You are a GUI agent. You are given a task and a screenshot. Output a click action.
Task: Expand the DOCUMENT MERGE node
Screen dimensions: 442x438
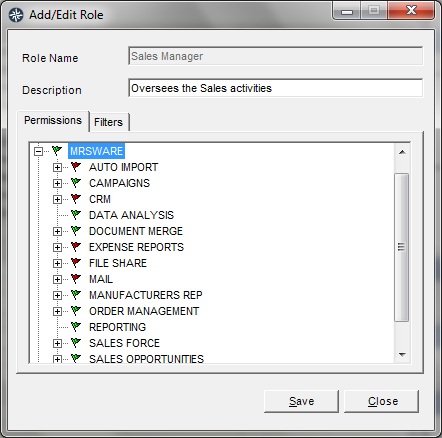click(x=57, y=231)
